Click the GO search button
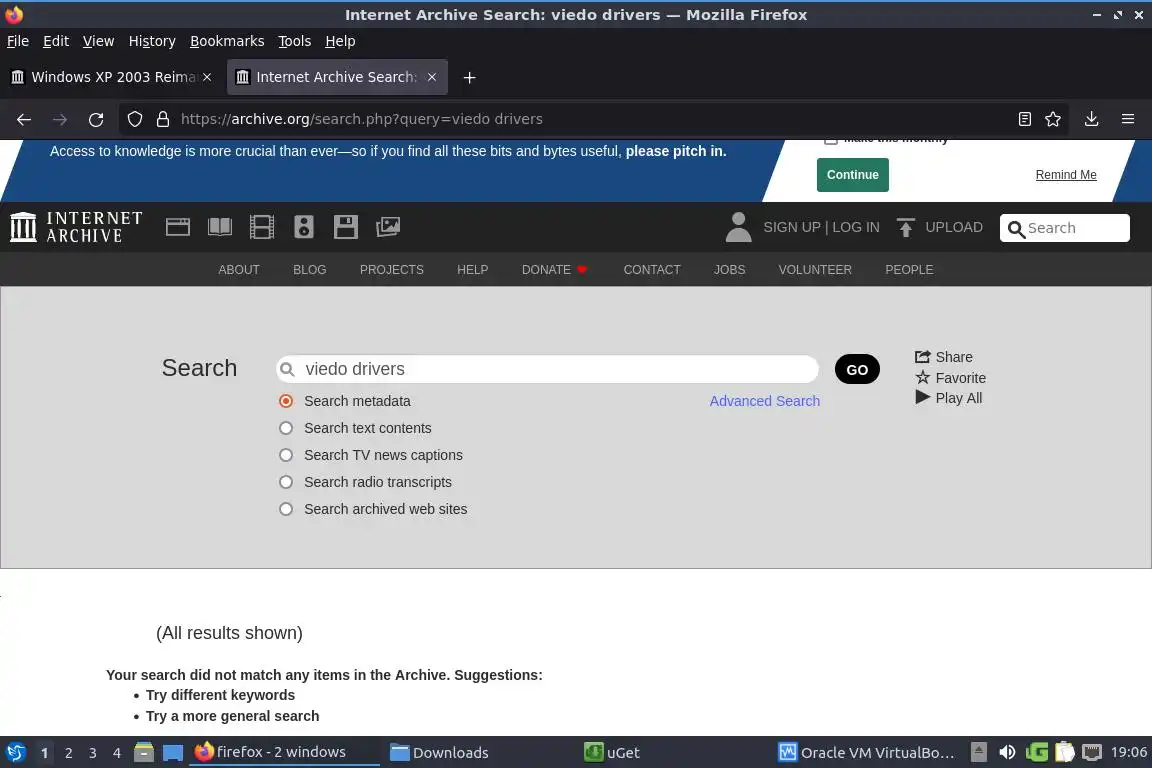This screenshot has height=768, width=1152. [x=857, y=370]
